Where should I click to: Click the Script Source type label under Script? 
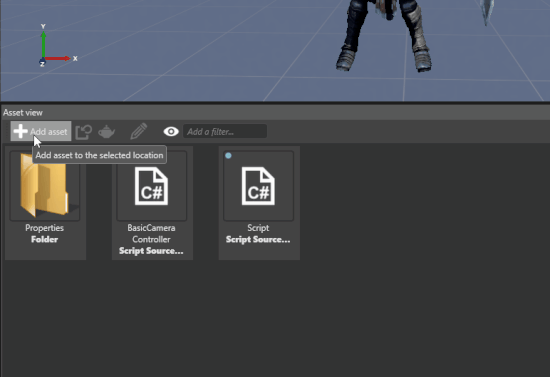258,240
